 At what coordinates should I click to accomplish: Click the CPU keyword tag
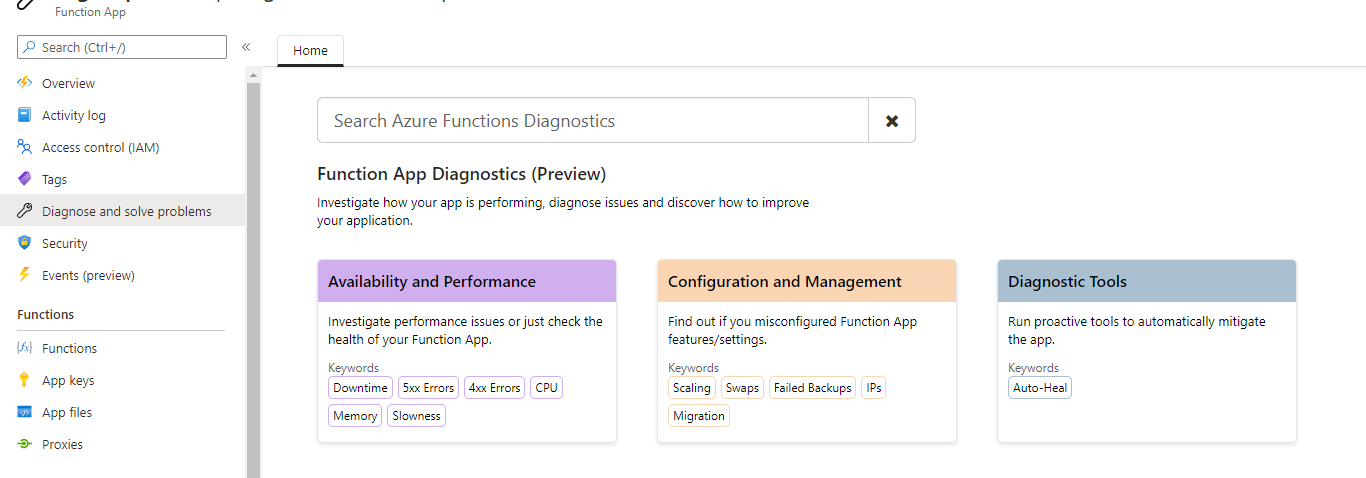coord(546,388)
